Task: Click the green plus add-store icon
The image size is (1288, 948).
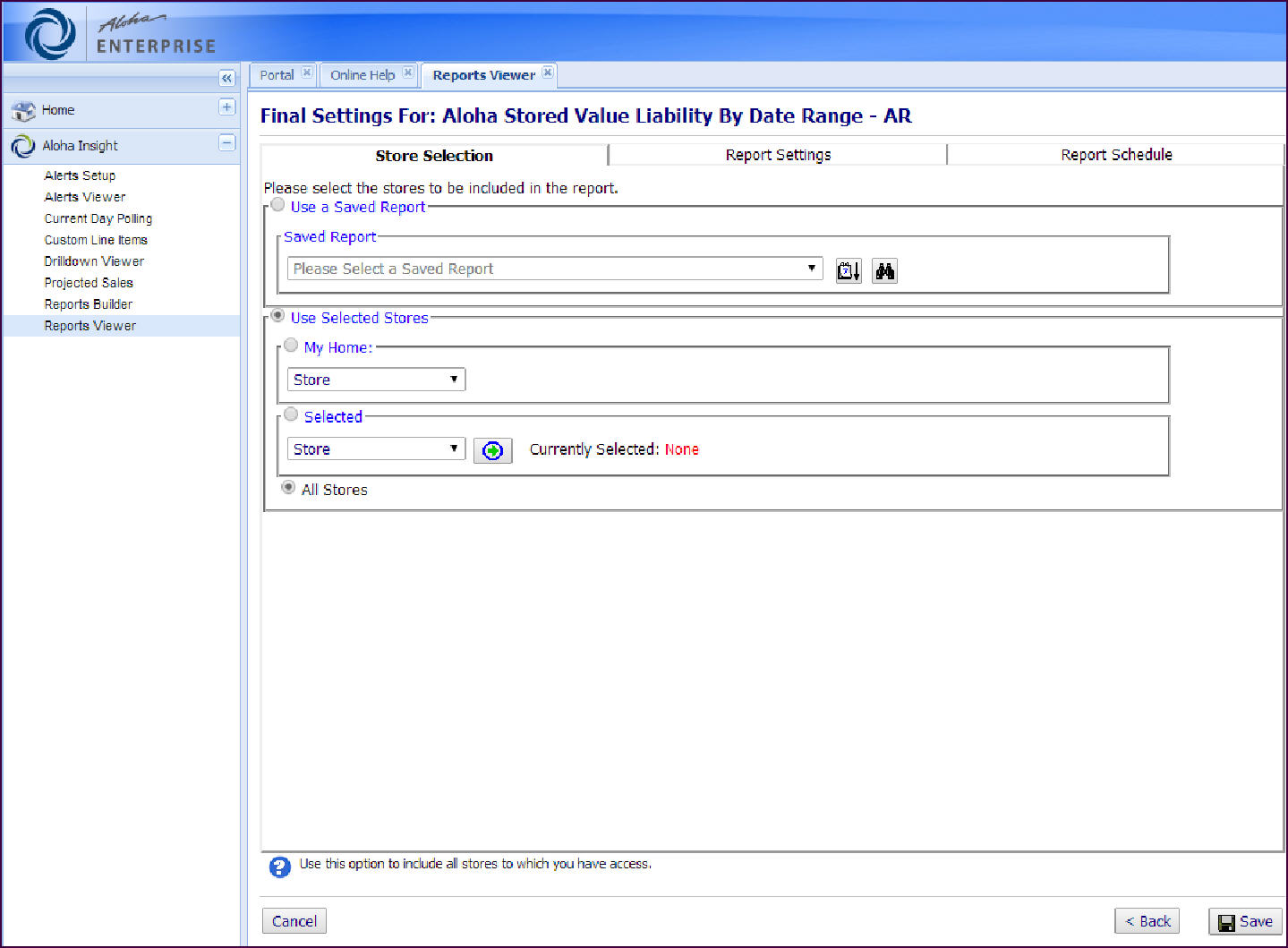Action: (492, 450)
